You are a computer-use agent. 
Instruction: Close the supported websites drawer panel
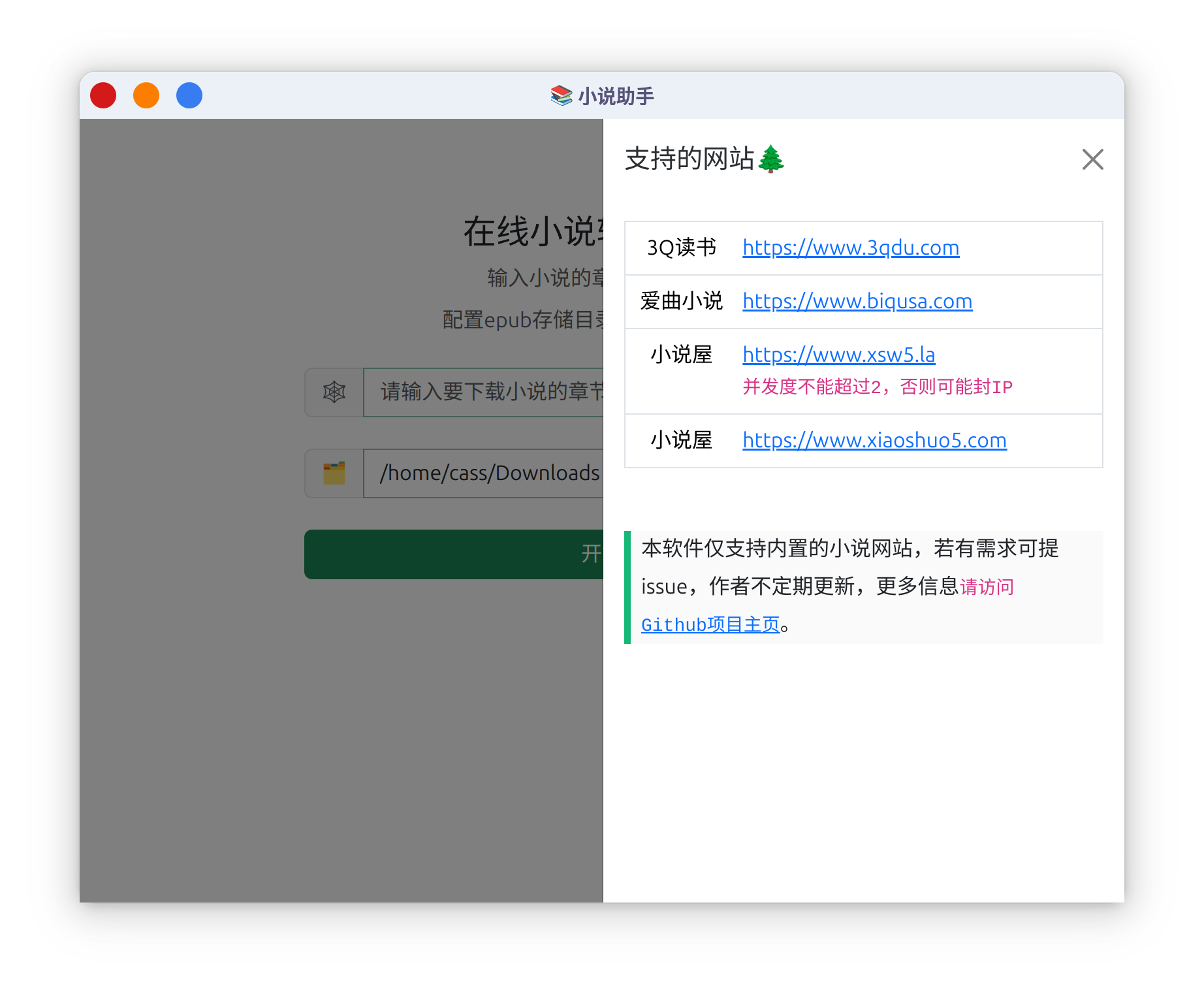point(1092,159)
